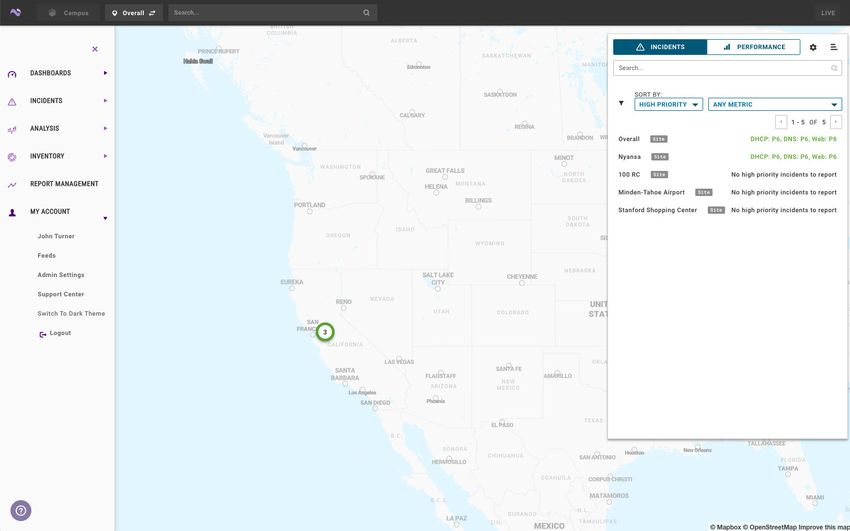The width and height of the screenshot is (850, 531).
Task: Click the list layout icon in panel
Action: pos(834,47)
